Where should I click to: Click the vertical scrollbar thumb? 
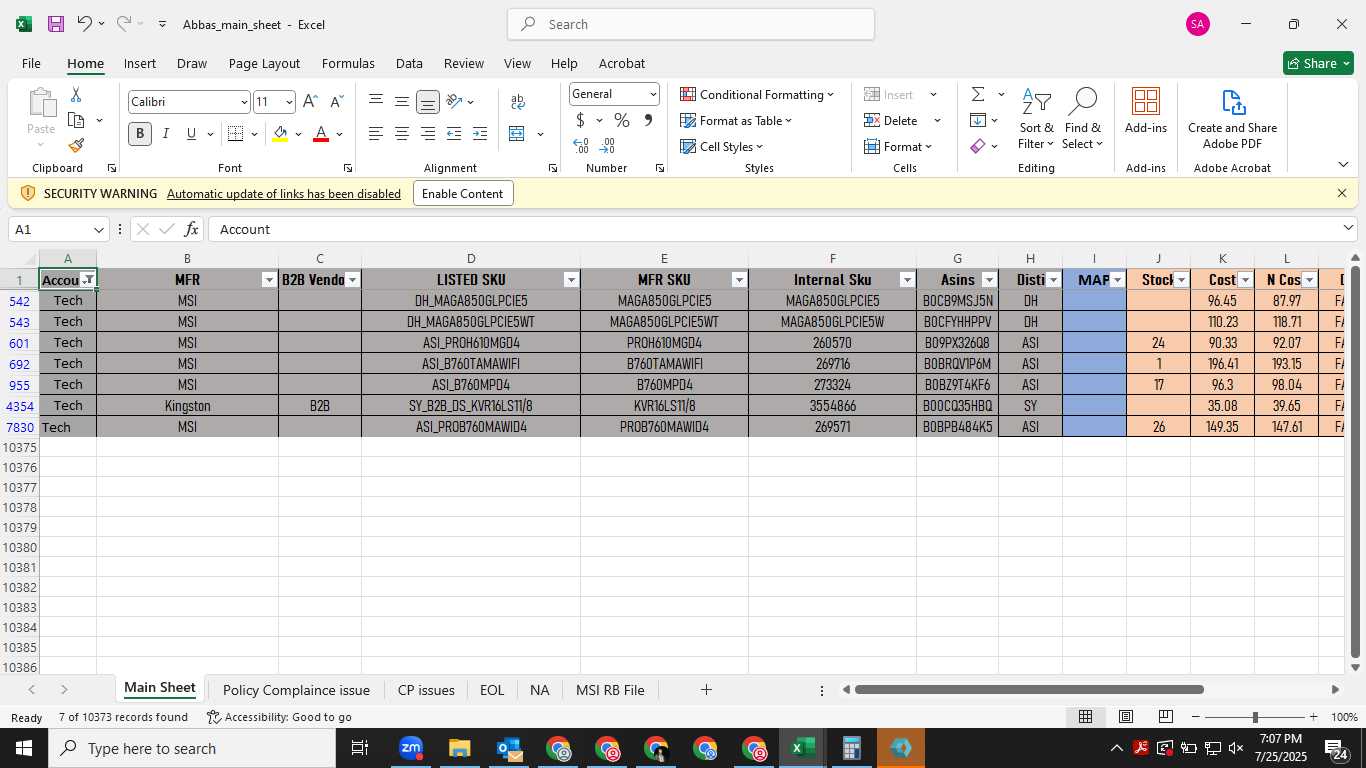[1355, 463]
